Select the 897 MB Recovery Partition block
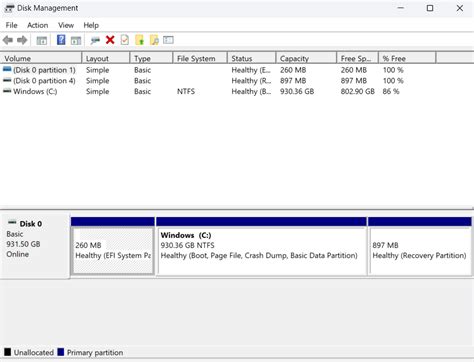The width and height of the screenshot is (474, 362). click(x=420, y=247)
